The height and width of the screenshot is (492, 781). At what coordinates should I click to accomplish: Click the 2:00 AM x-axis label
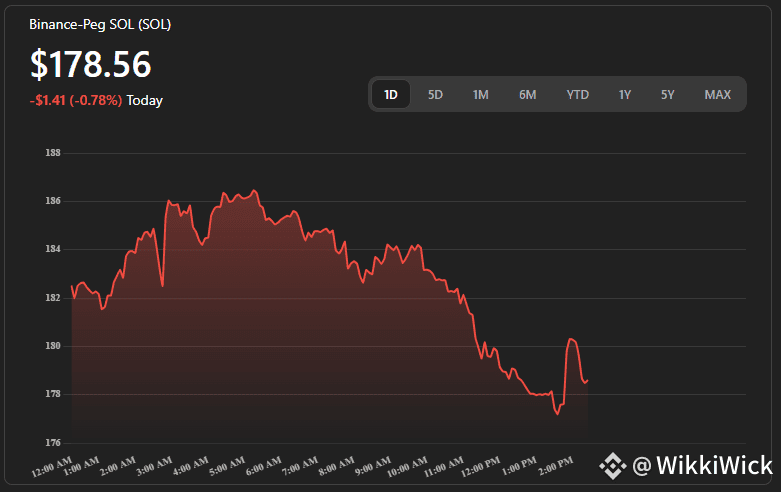[118, 466]
